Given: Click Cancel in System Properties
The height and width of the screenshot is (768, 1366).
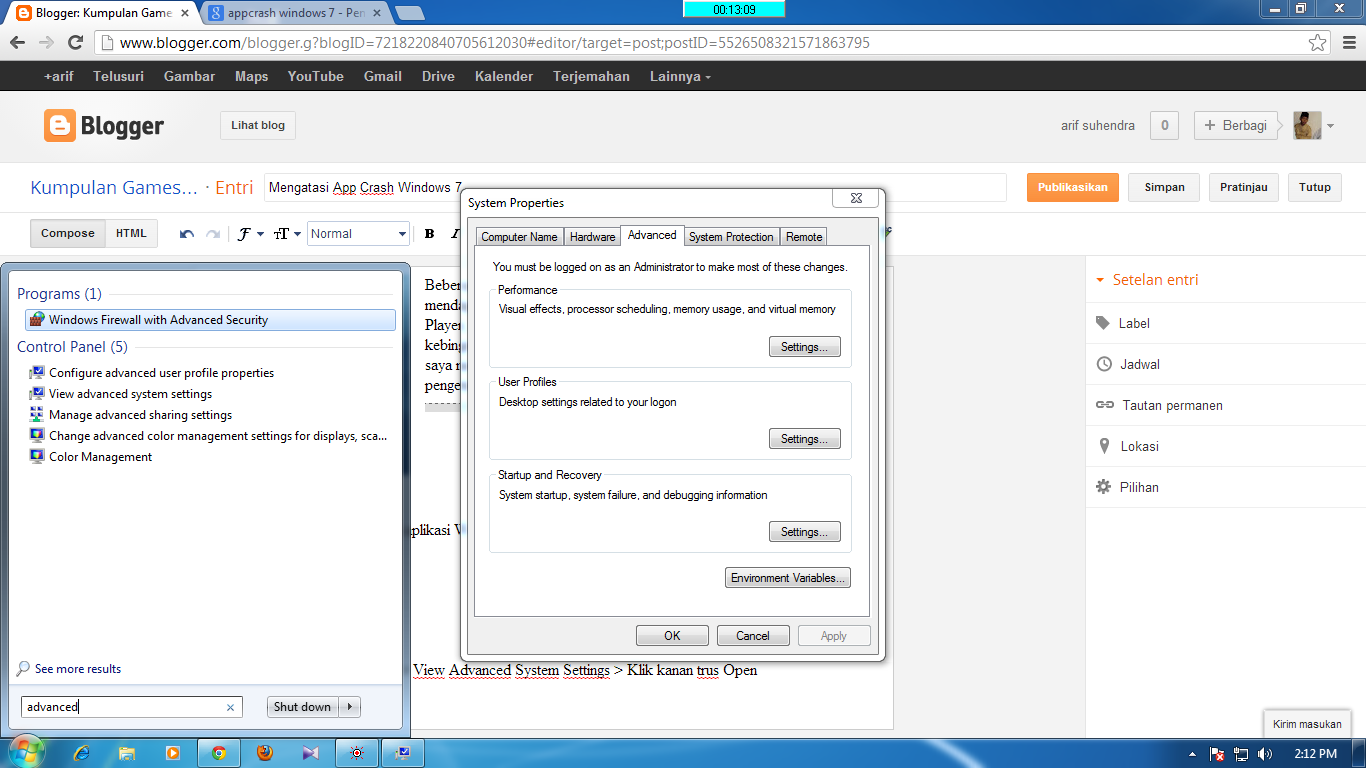Looking at the screenshot, I should point(753,636).
